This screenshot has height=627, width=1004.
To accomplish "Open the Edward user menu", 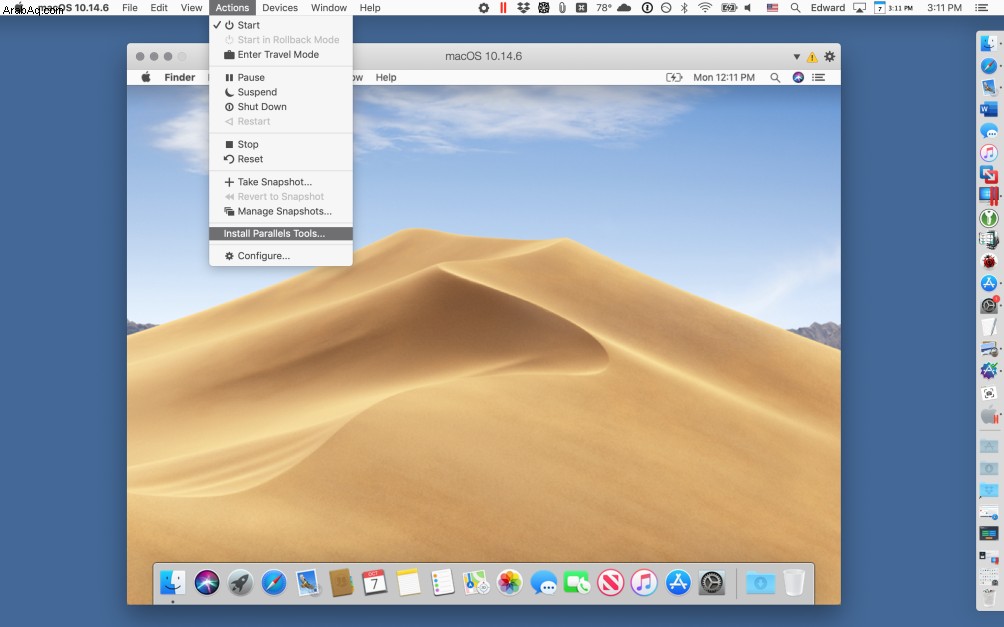I will (x=827, y=8).
